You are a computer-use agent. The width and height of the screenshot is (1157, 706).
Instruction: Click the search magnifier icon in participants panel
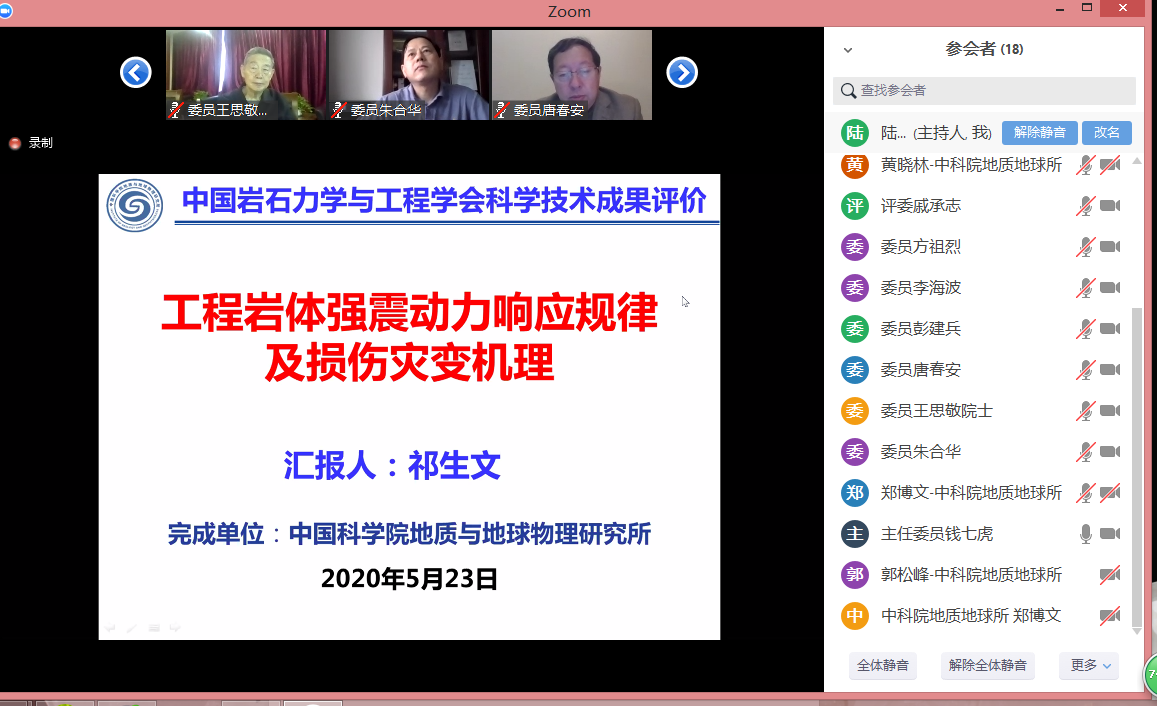848,91
